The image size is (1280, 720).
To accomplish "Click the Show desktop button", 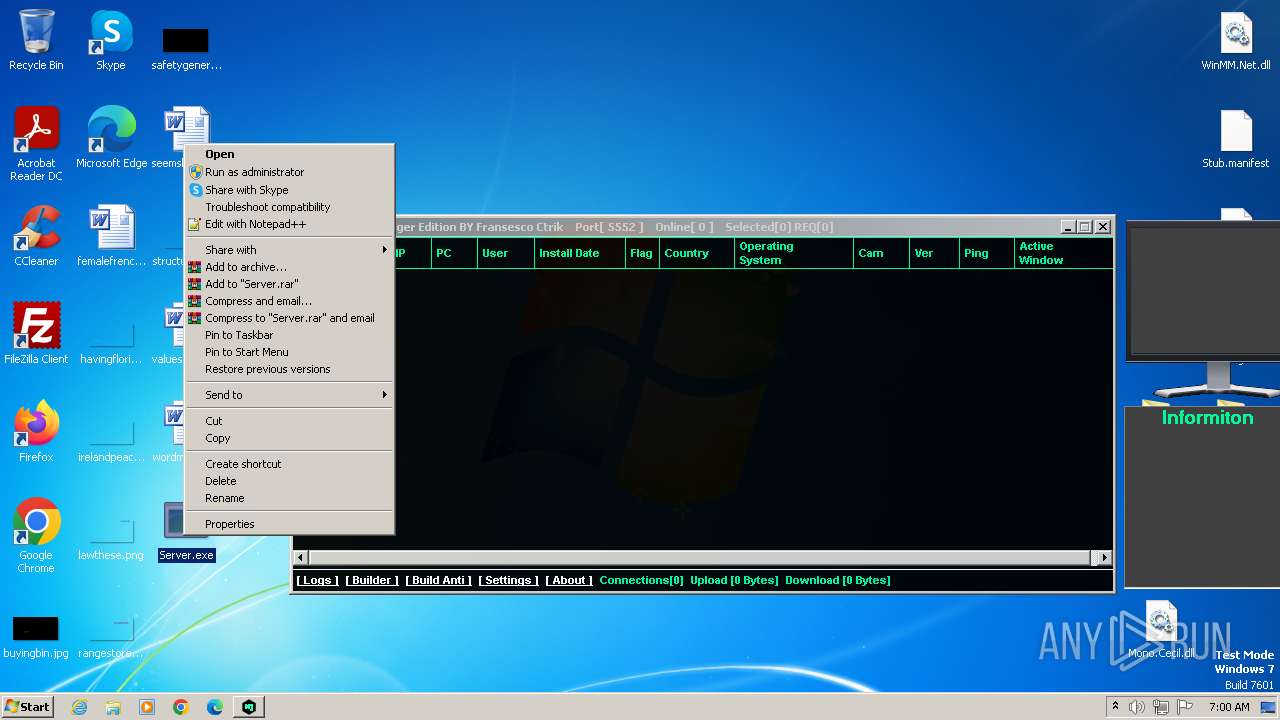I will 1269,707.
